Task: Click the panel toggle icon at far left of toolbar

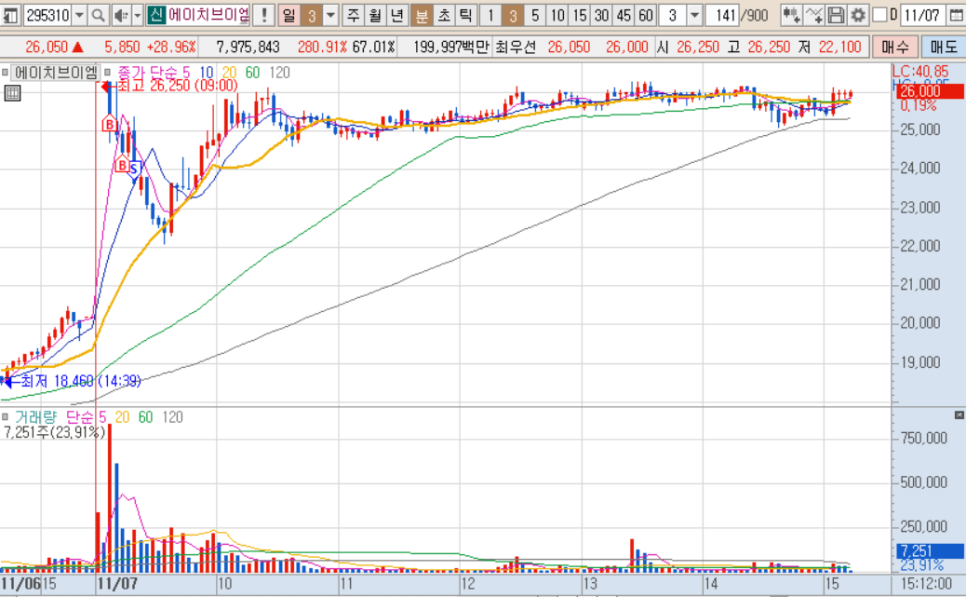Action: tap(10, 14)
